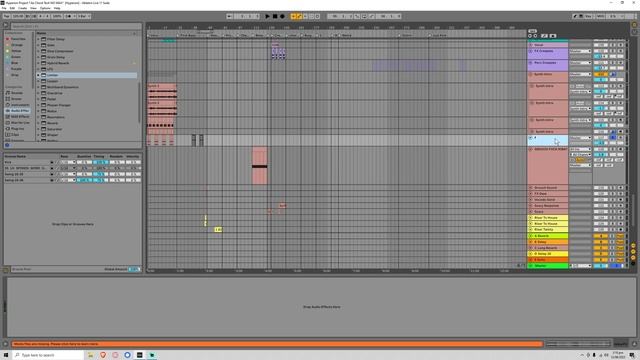Open File Explorer from the taskbar
Viewport: 640px width, 360px height.
[x=91, y=355]
